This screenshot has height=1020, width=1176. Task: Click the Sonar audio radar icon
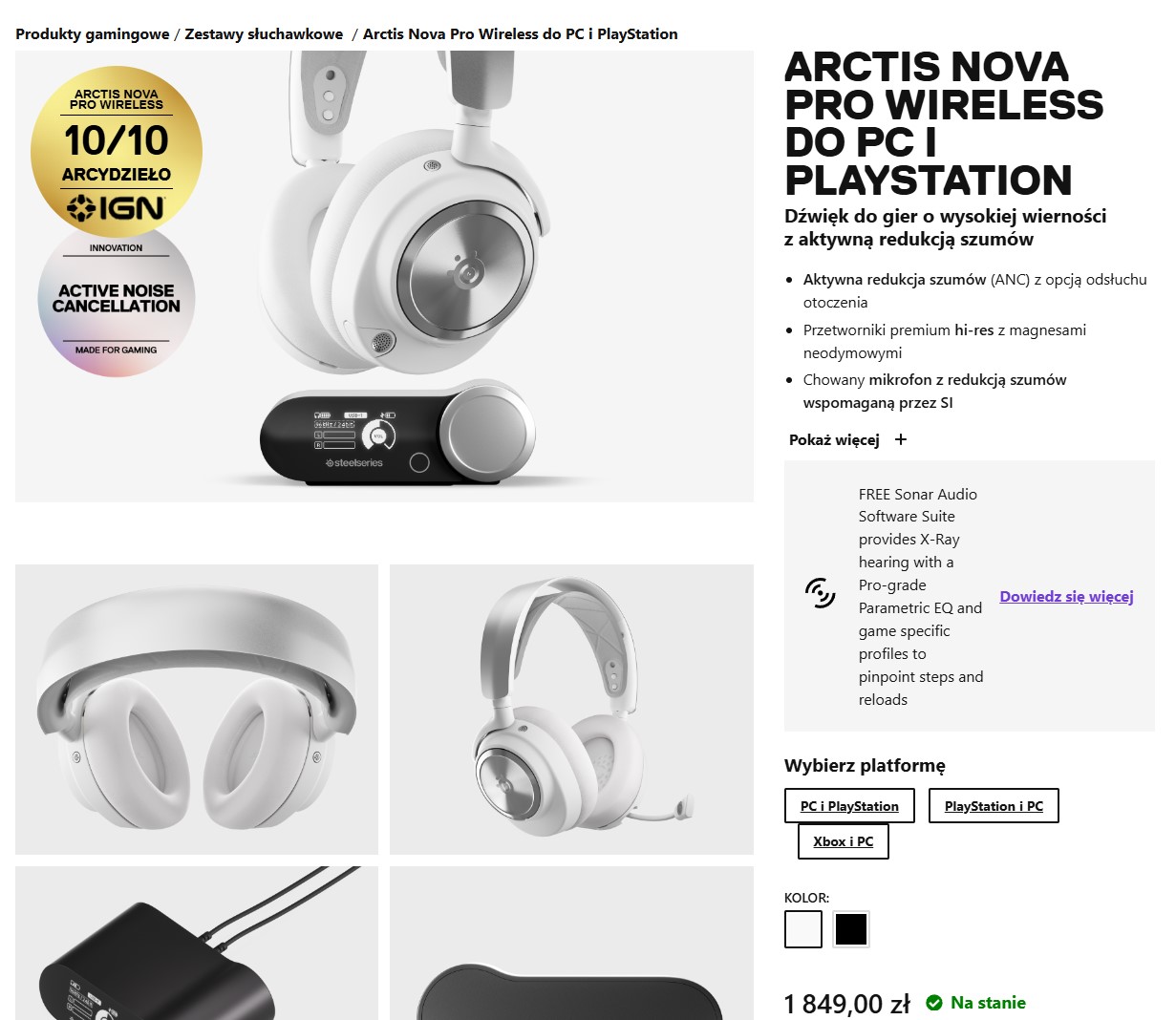tap(820, 593)
